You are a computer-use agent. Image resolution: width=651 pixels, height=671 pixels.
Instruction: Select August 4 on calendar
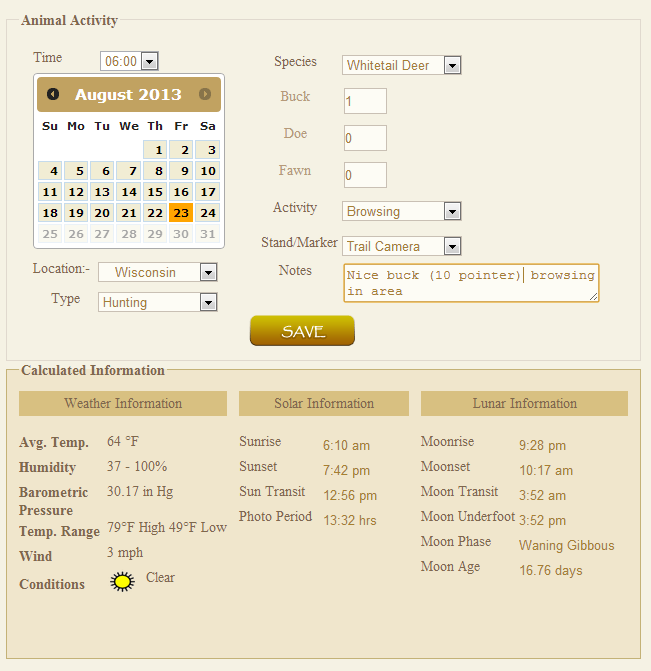50,171
